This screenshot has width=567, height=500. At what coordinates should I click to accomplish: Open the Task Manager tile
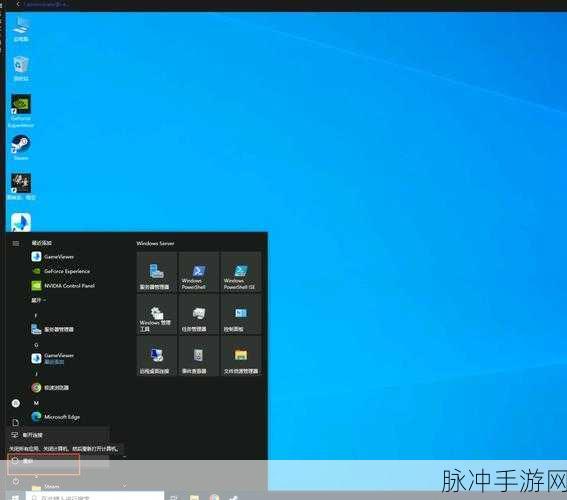click(x=199, y=314)
